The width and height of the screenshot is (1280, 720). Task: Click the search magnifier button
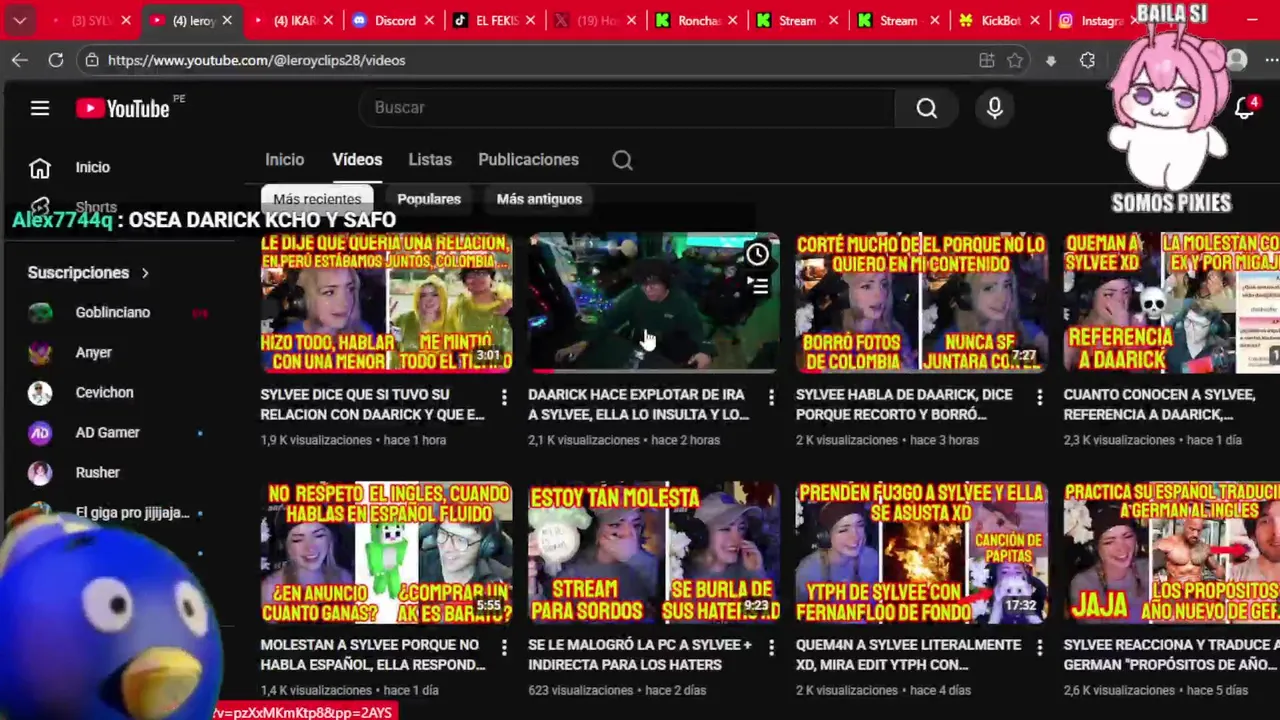pos(927,108)
